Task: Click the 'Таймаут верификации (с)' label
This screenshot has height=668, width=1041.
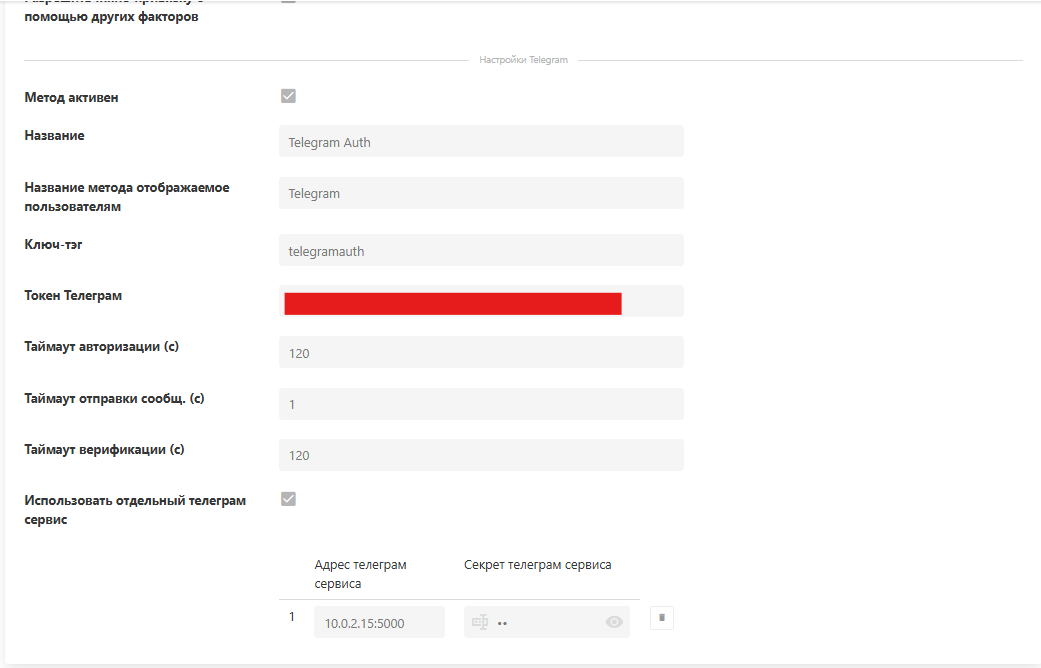Action: (104, 450)
